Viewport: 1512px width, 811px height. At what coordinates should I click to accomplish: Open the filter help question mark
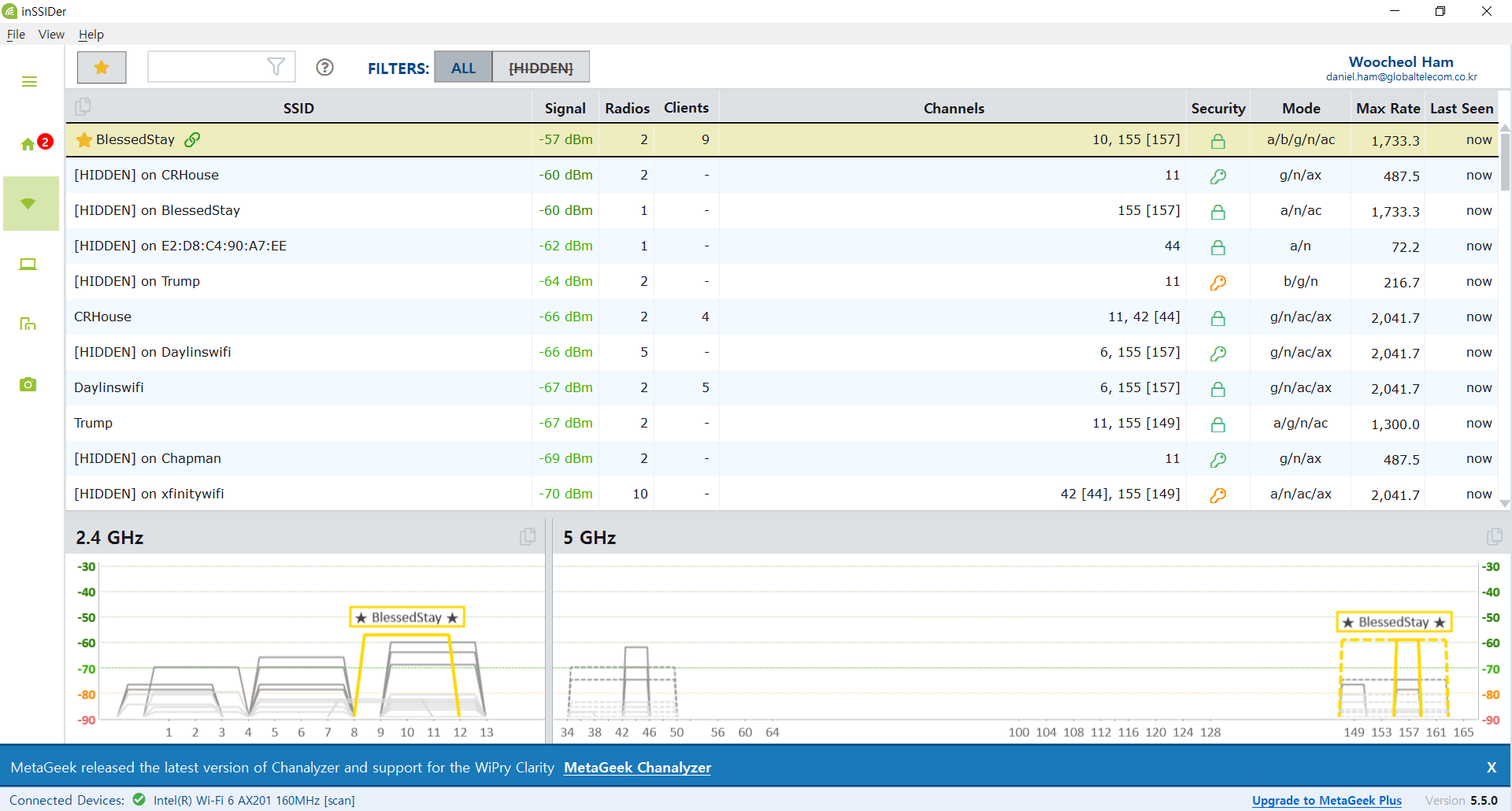(324, 68)
